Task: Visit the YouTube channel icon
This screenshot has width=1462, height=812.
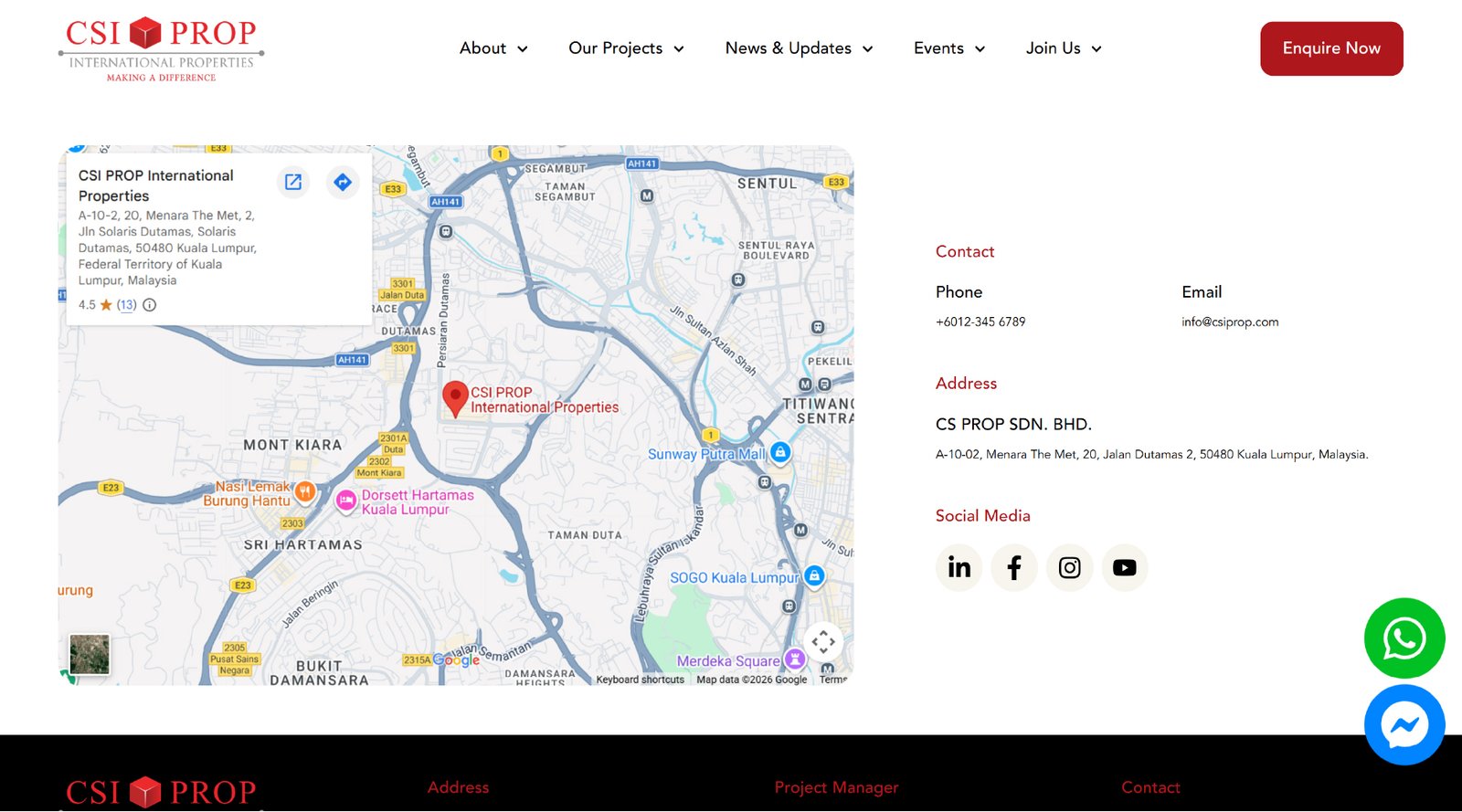Action: coord(1125,568)
